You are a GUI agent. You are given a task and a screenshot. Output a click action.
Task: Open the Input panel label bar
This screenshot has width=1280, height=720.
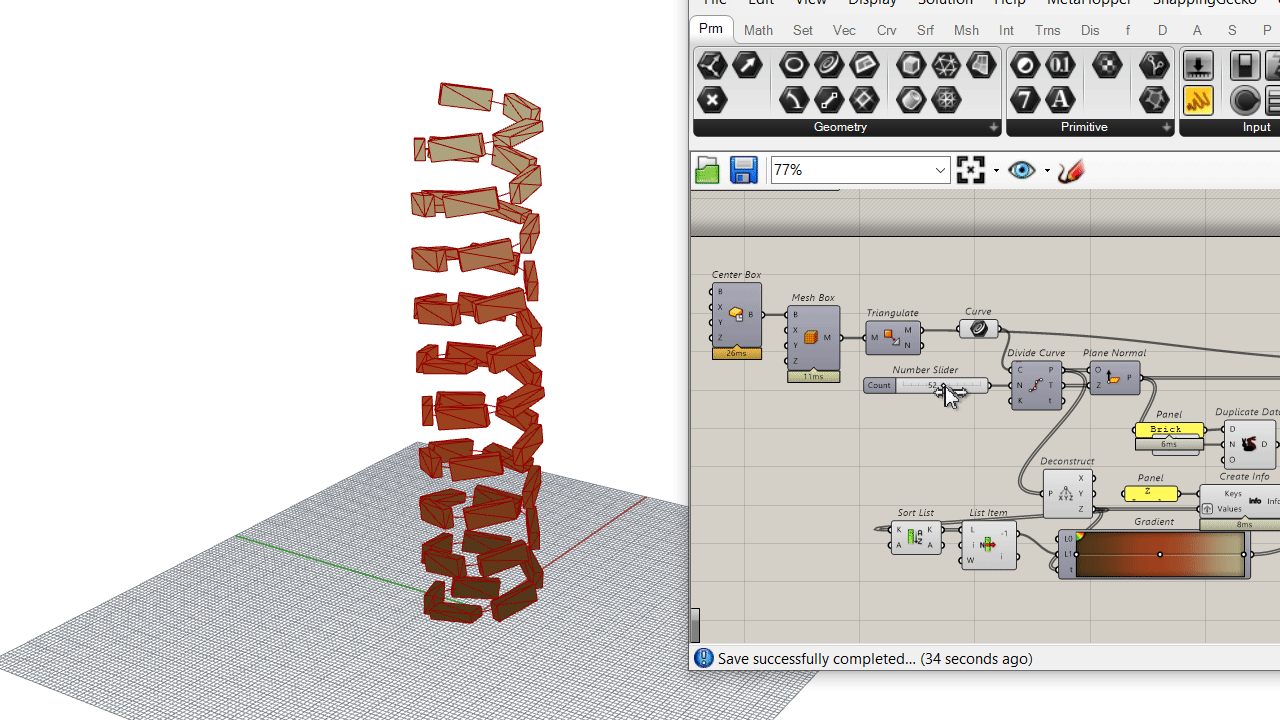click(x=1230, y=127)
